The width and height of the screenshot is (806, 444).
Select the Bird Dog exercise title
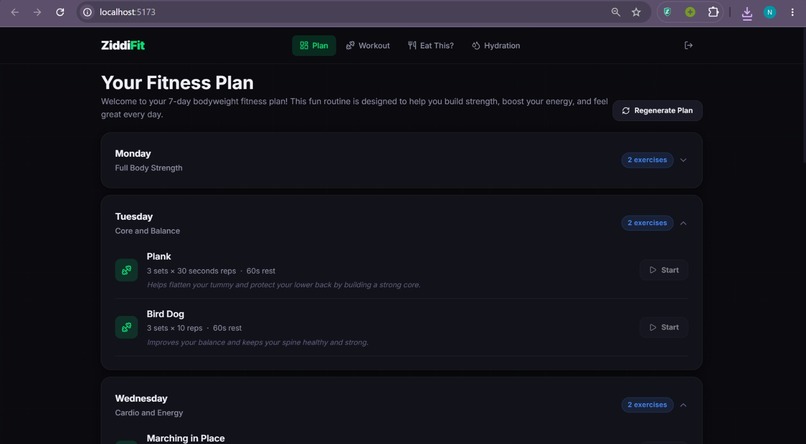(166, 314)
